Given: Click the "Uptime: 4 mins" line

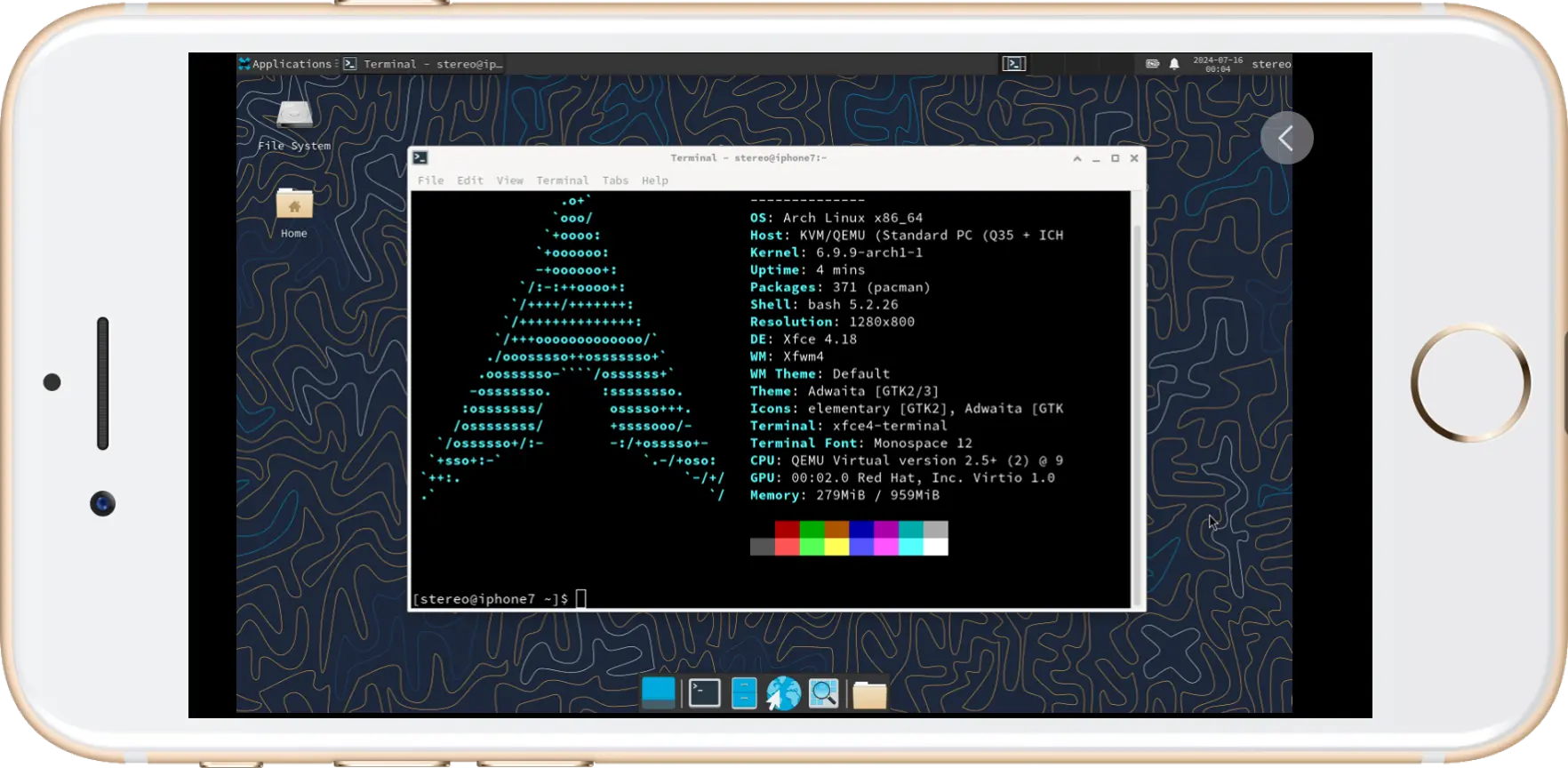Looking at the screenshot, I should [x=807, y=270].
